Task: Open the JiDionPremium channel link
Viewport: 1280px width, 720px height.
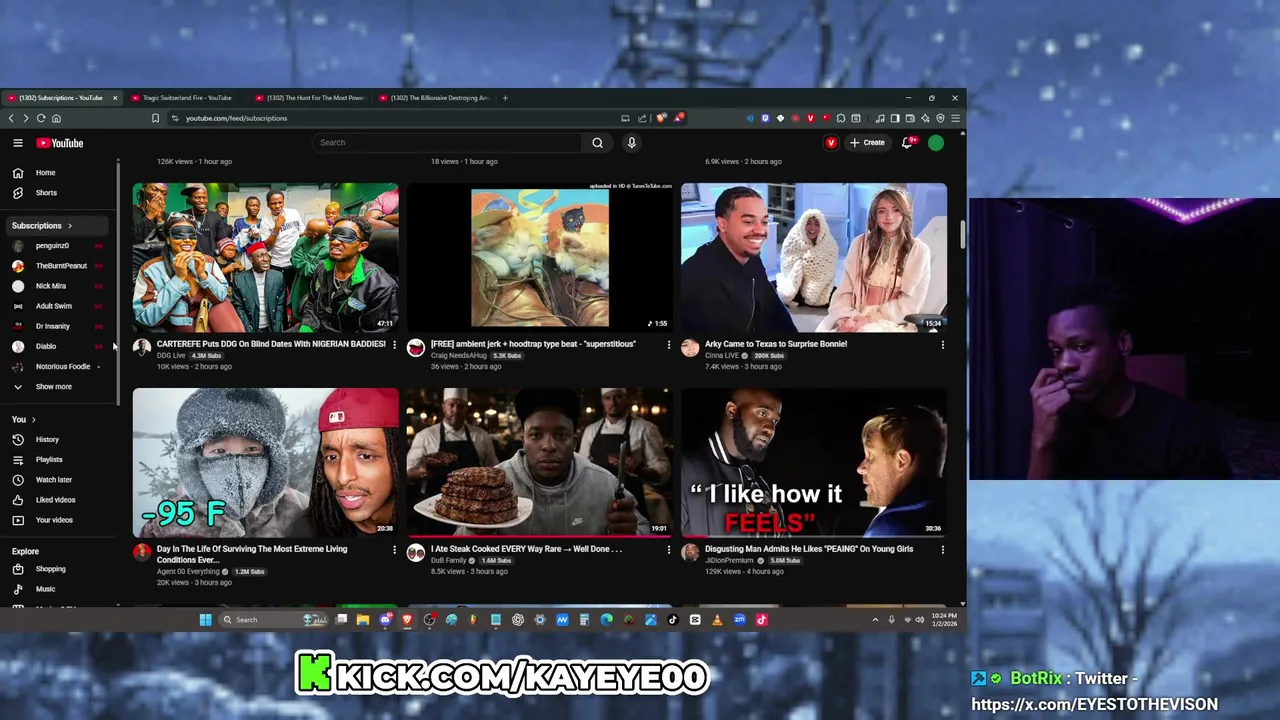Action: click(x=729, y=561)
